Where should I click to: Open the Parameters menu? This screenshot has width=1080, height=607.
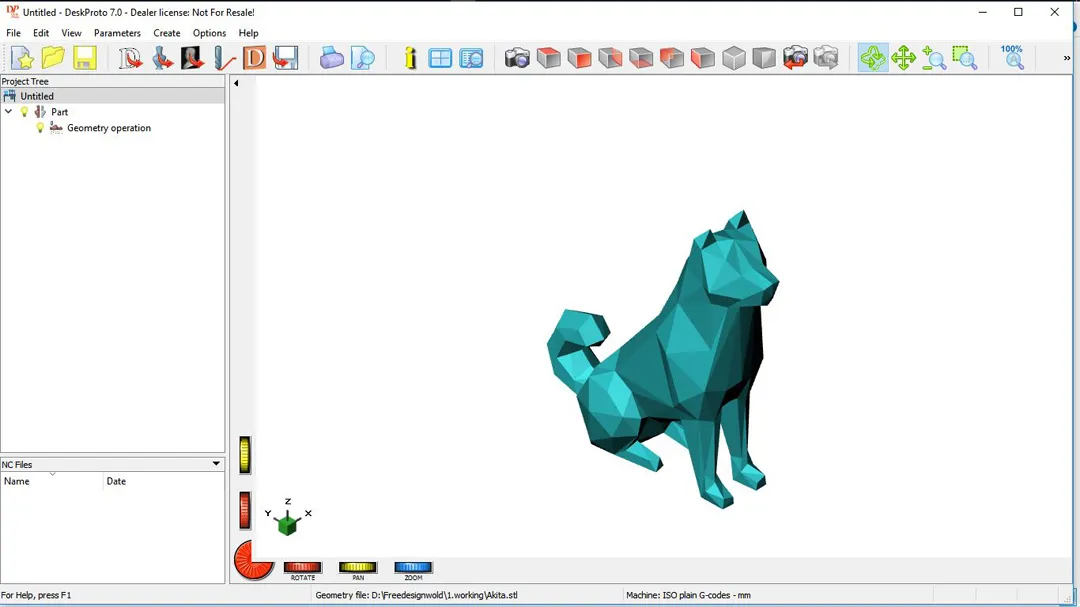[117, 33]
